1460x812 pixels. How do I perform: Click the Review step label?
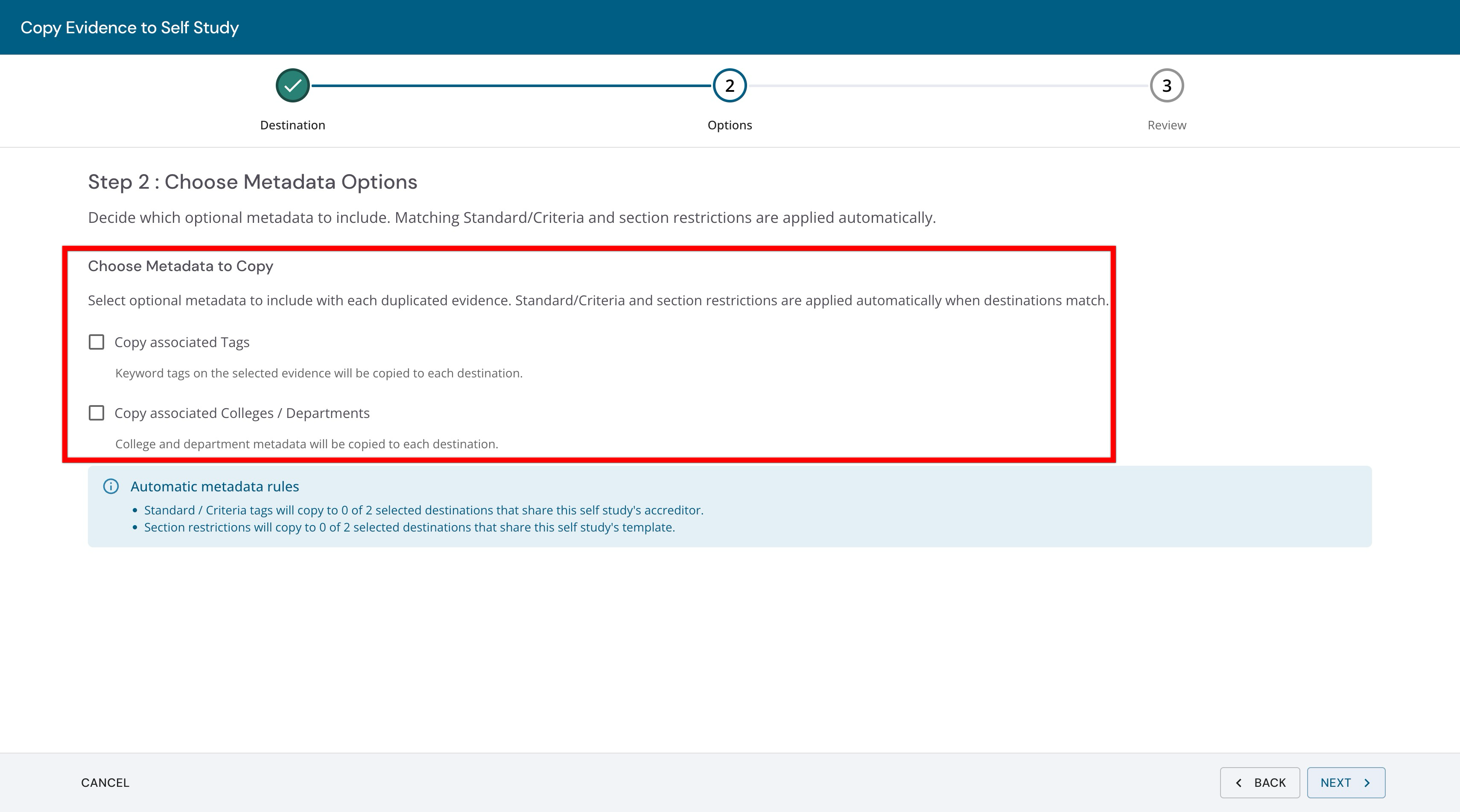(1166, 125)
